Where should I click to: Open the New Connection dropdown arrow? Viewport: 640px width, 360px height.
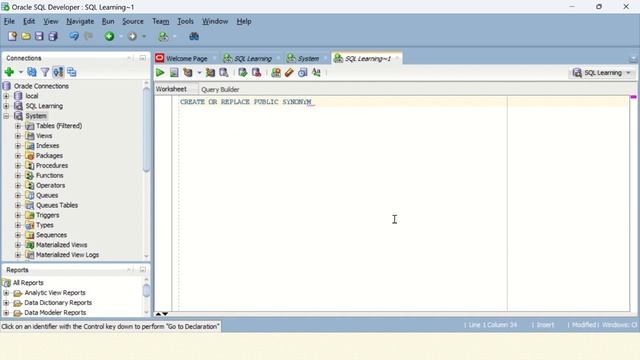[21, 72]
